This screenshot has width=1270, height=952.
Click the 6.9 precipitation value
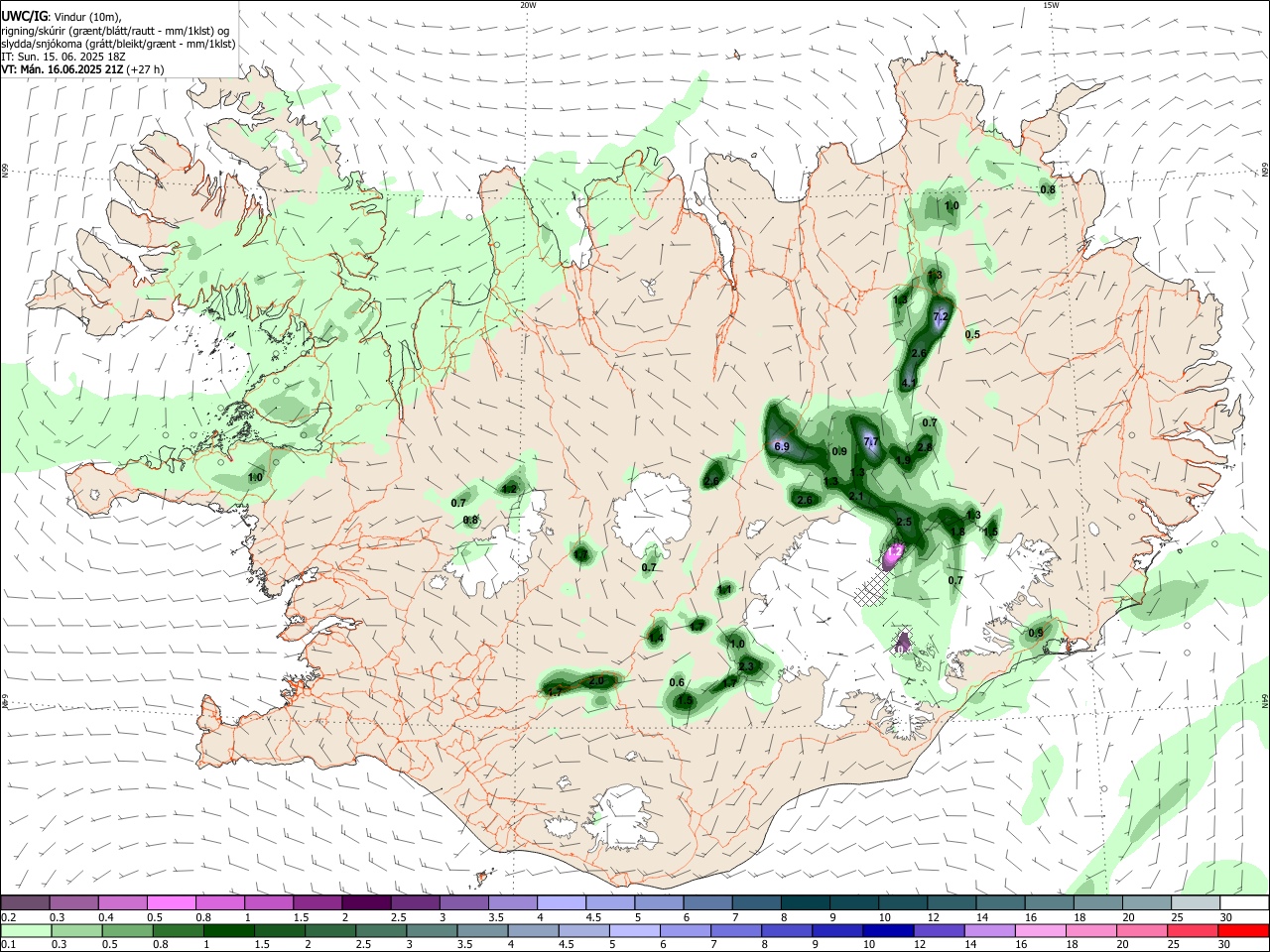coord(781,447)
